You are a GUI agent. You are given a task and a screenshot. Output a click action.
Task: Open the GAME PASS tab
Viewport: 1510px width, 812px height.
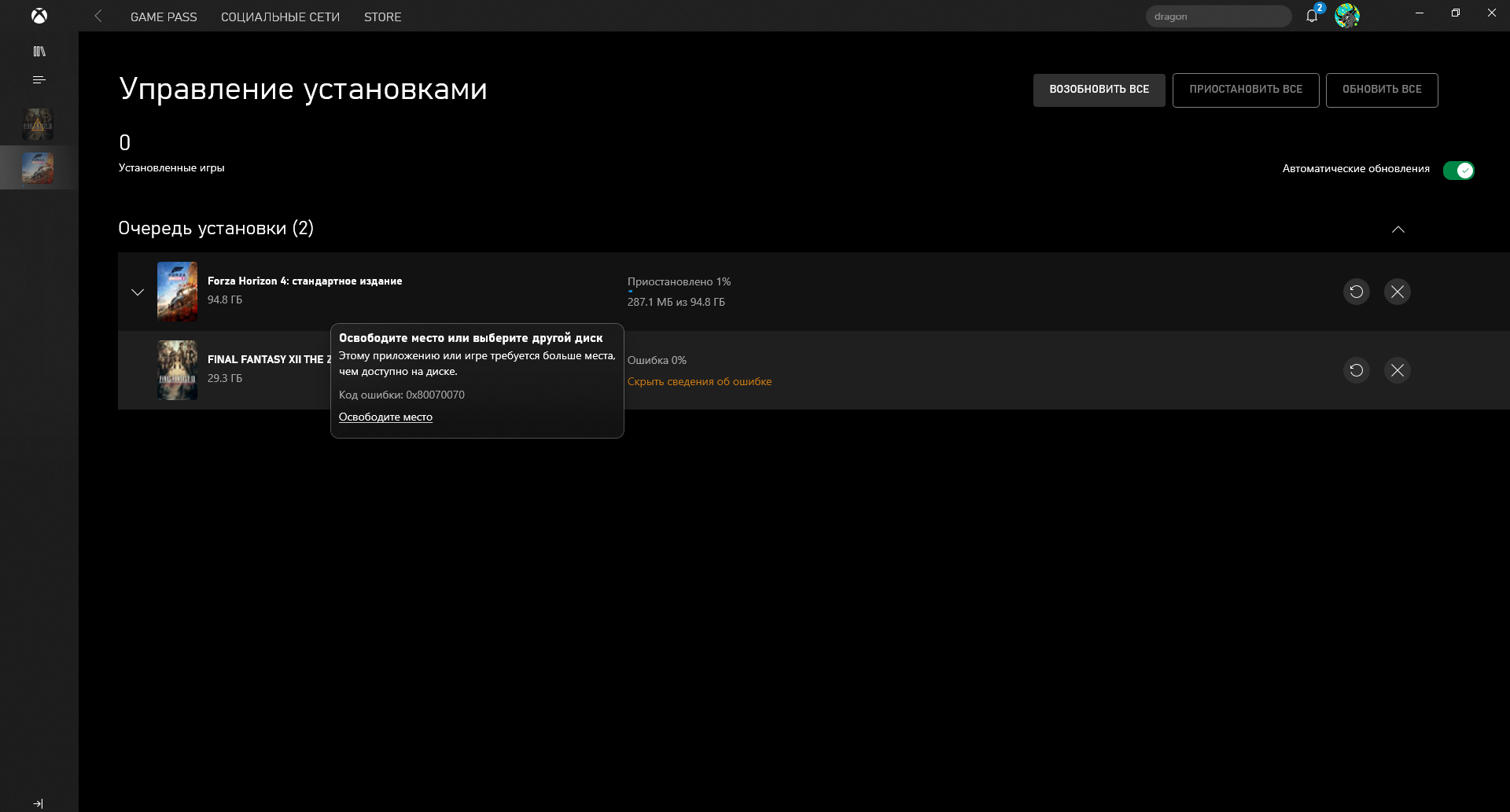(164, 17)
